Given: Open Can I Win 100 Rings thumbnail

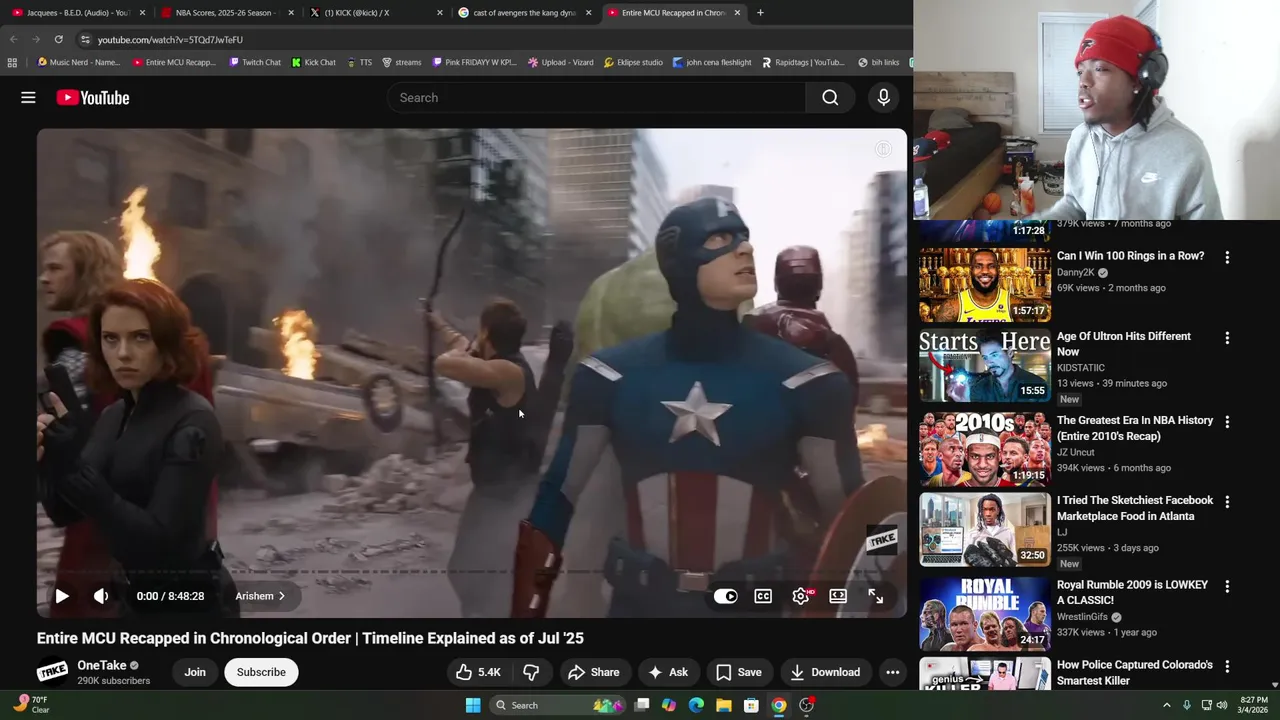Looking at the screenshot, I should tap(985, 285).
